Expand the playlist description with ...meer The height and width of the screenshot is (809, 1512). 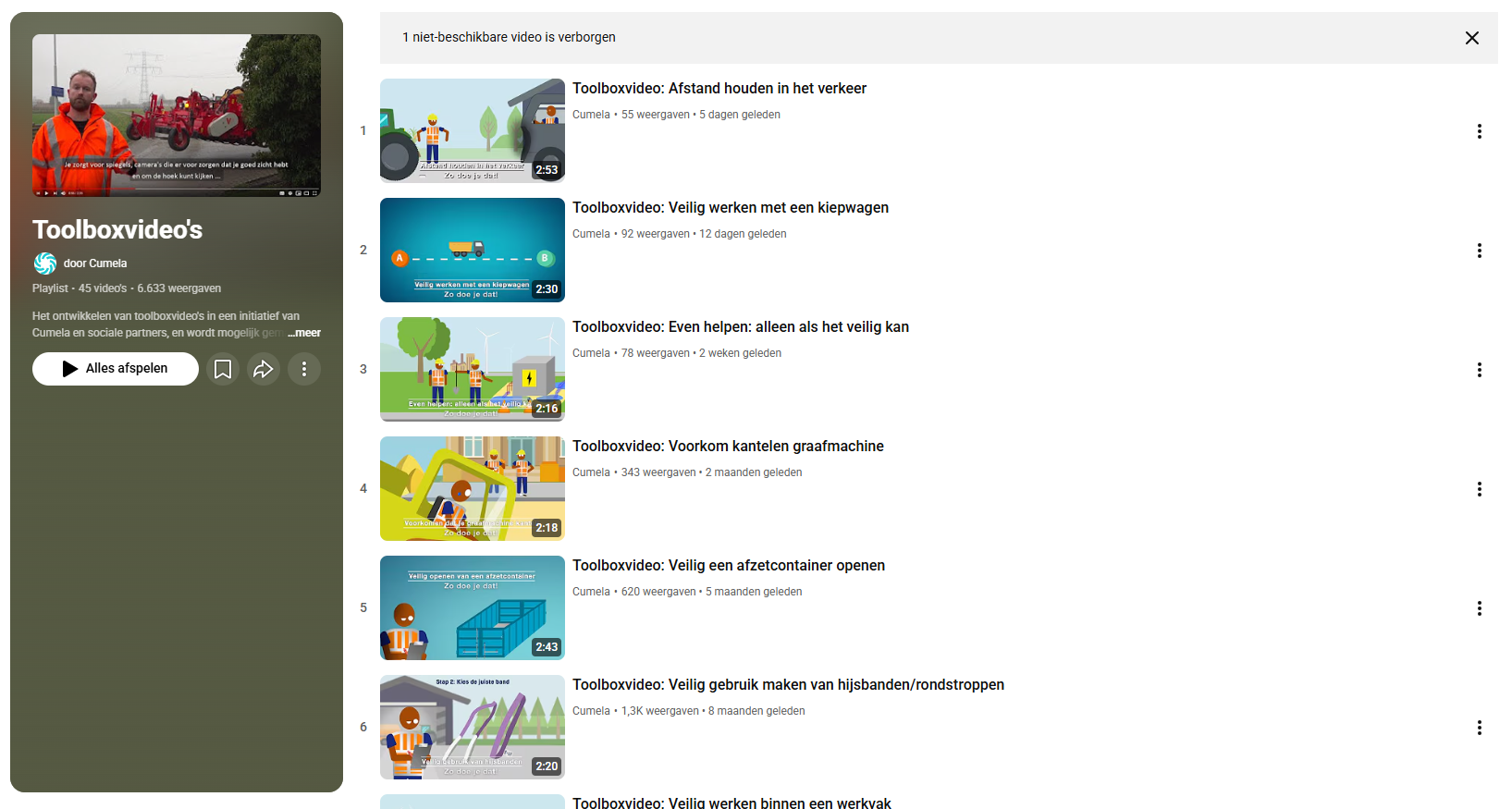[x=304, y=333]
